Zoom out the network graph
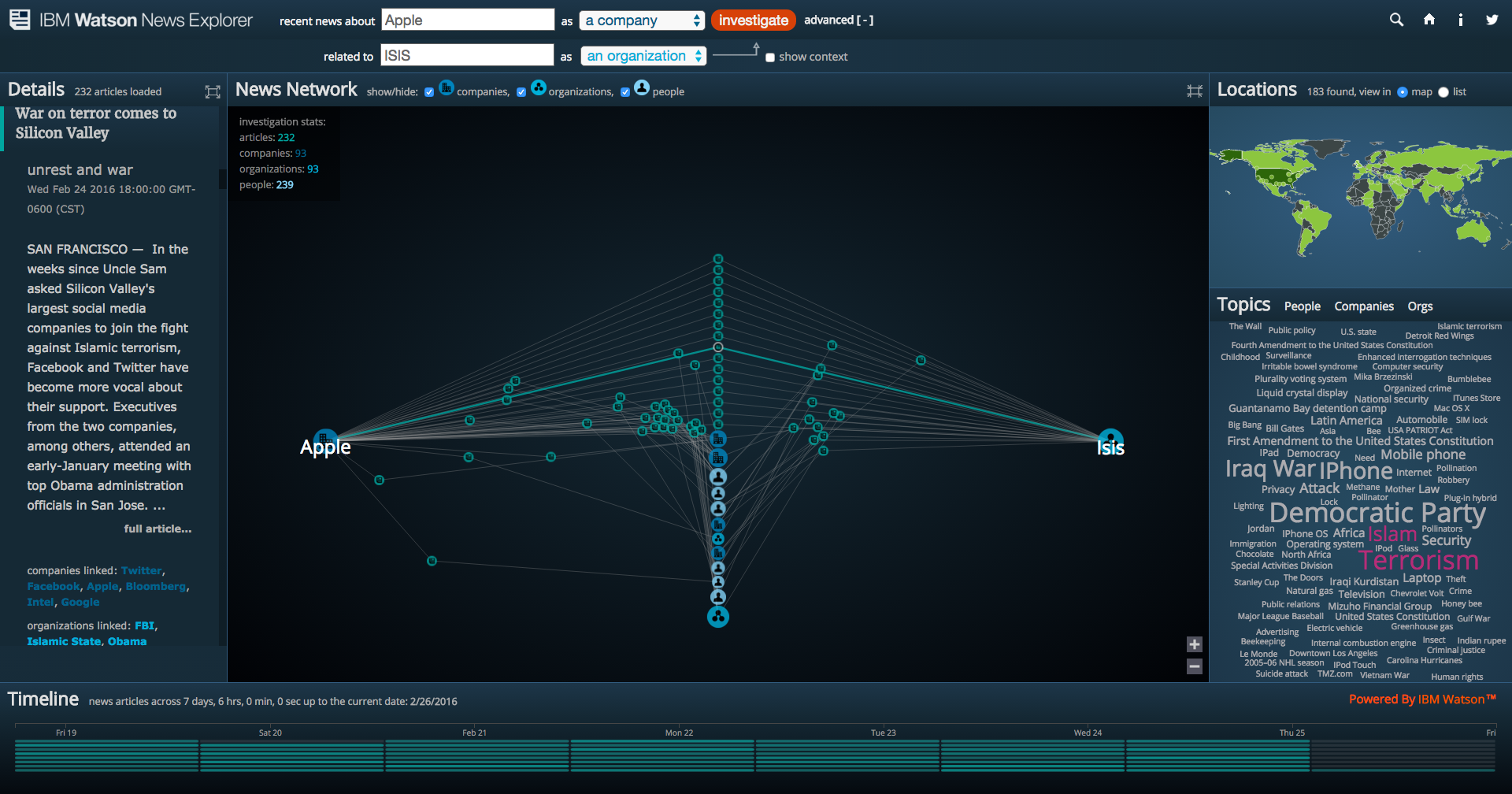Viewport: 1512px width, 794px height. (1194, 666)
